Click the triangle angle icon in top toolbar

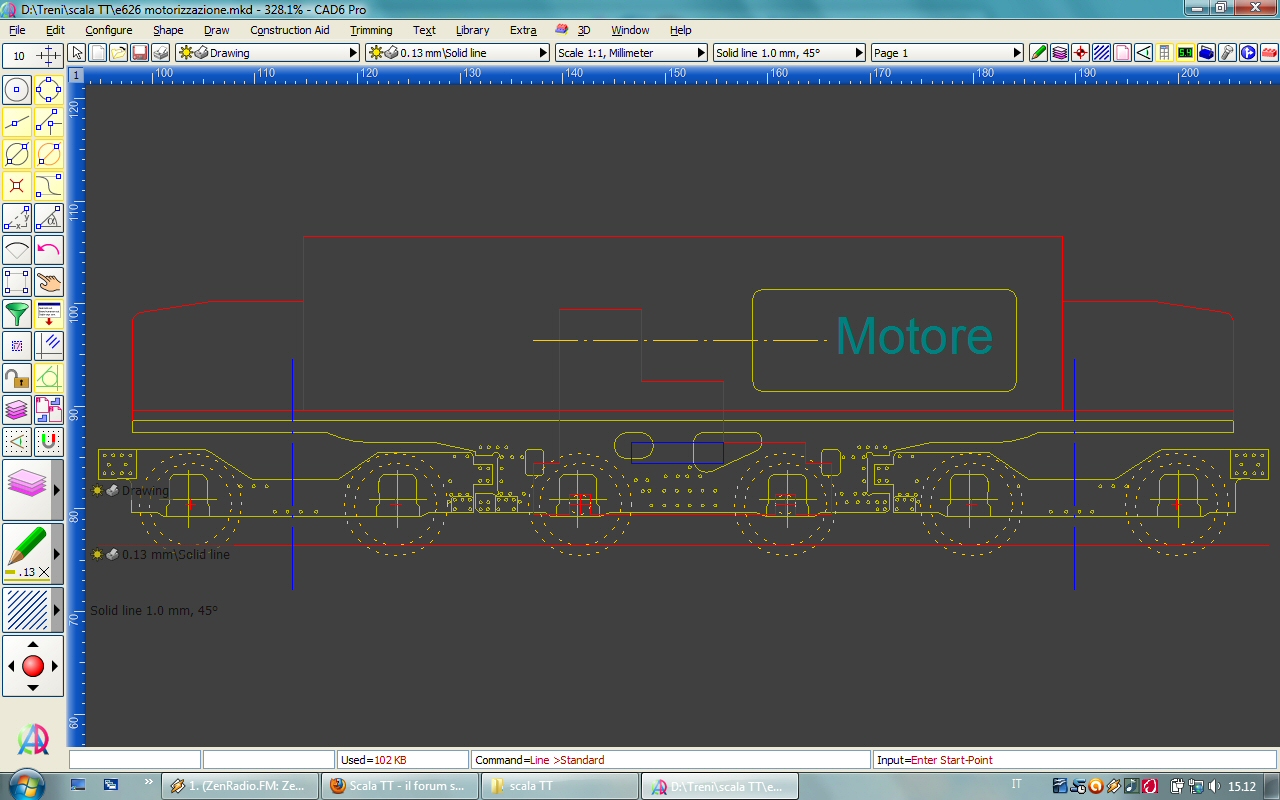[x=1144, y=53]
